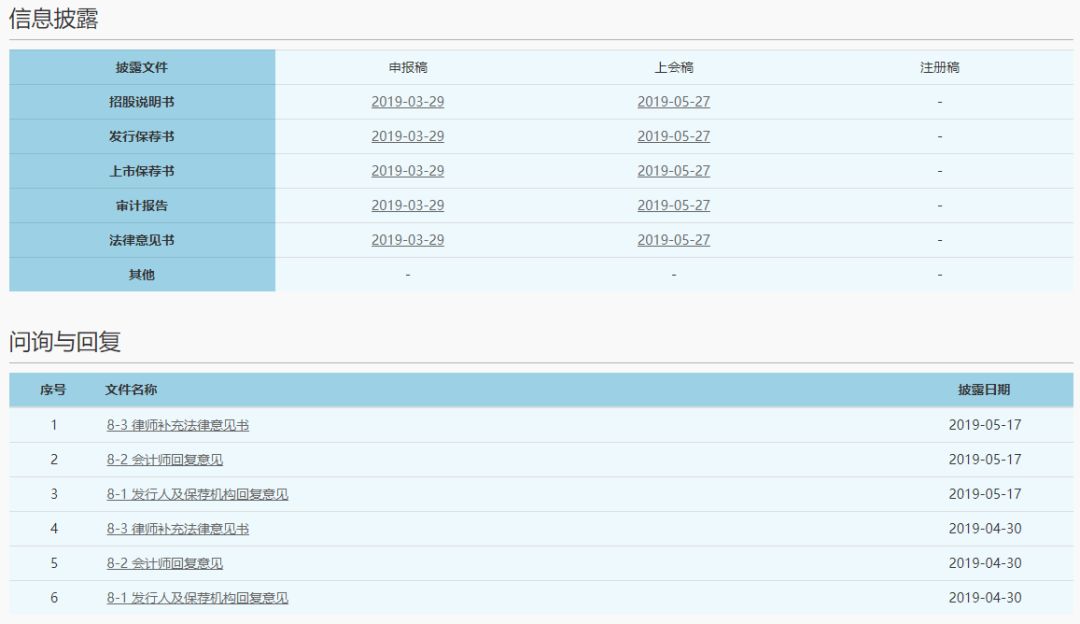Select the 招股说明书 row label
This screenshot has width=1080, height=624.
142,102
